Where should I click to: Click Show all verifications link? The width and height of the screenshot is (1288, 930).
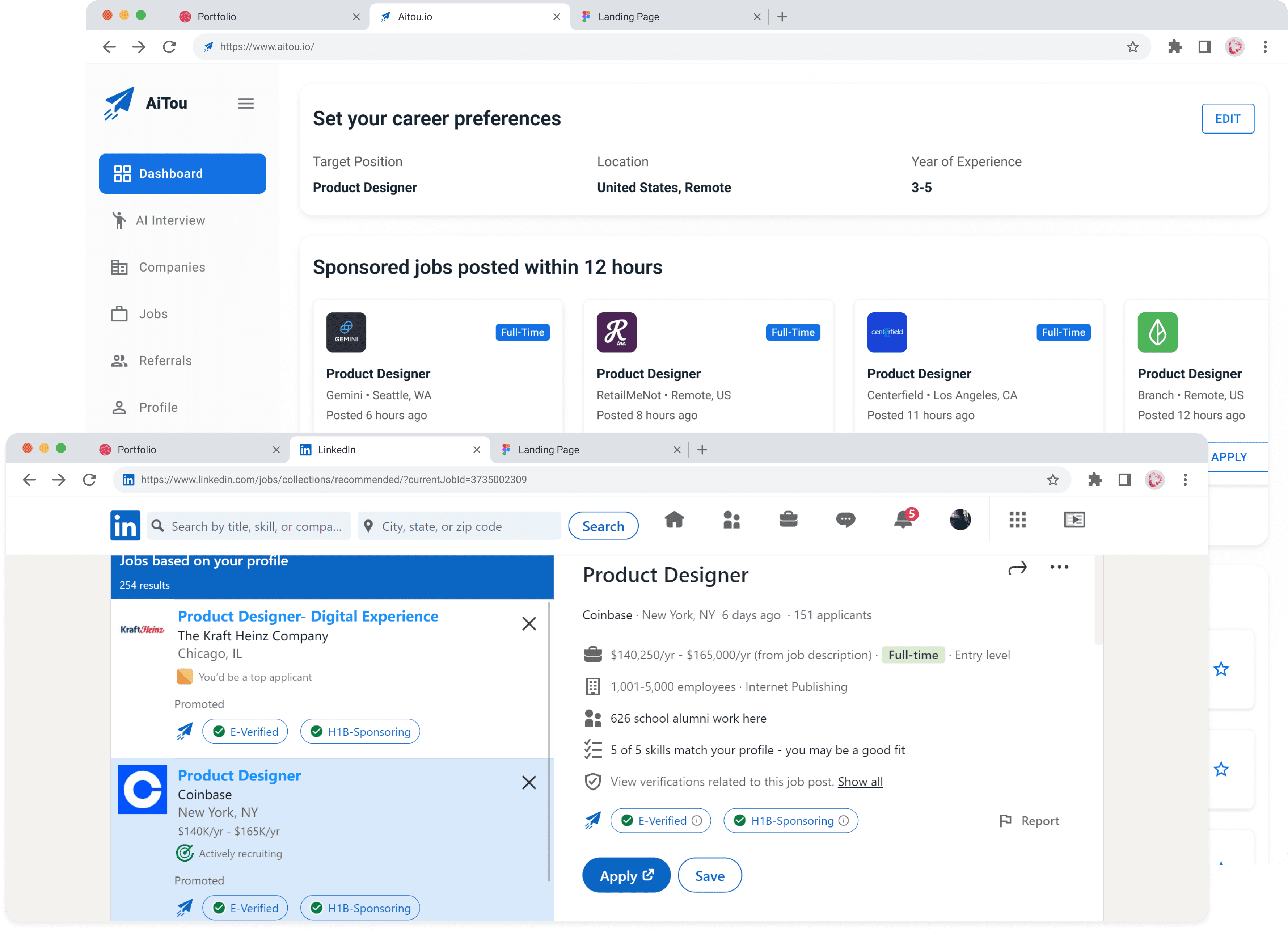(860, 782)
